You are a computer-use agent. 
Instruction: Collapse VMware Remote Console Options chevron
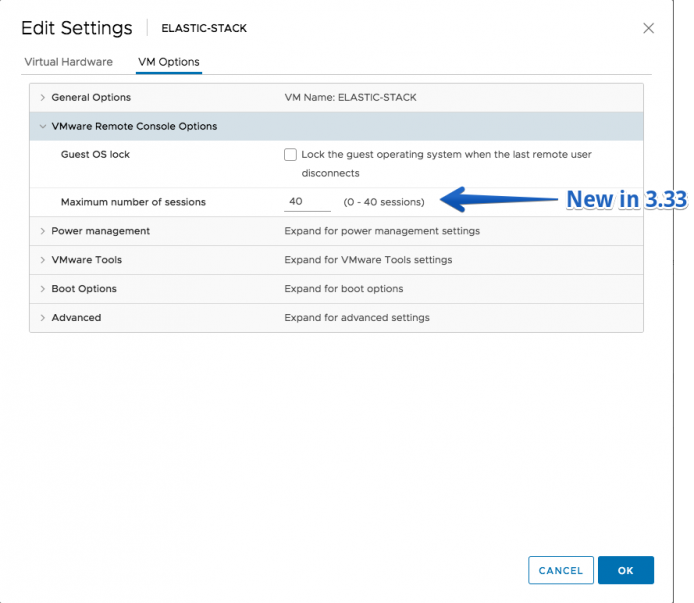(42, 127)
